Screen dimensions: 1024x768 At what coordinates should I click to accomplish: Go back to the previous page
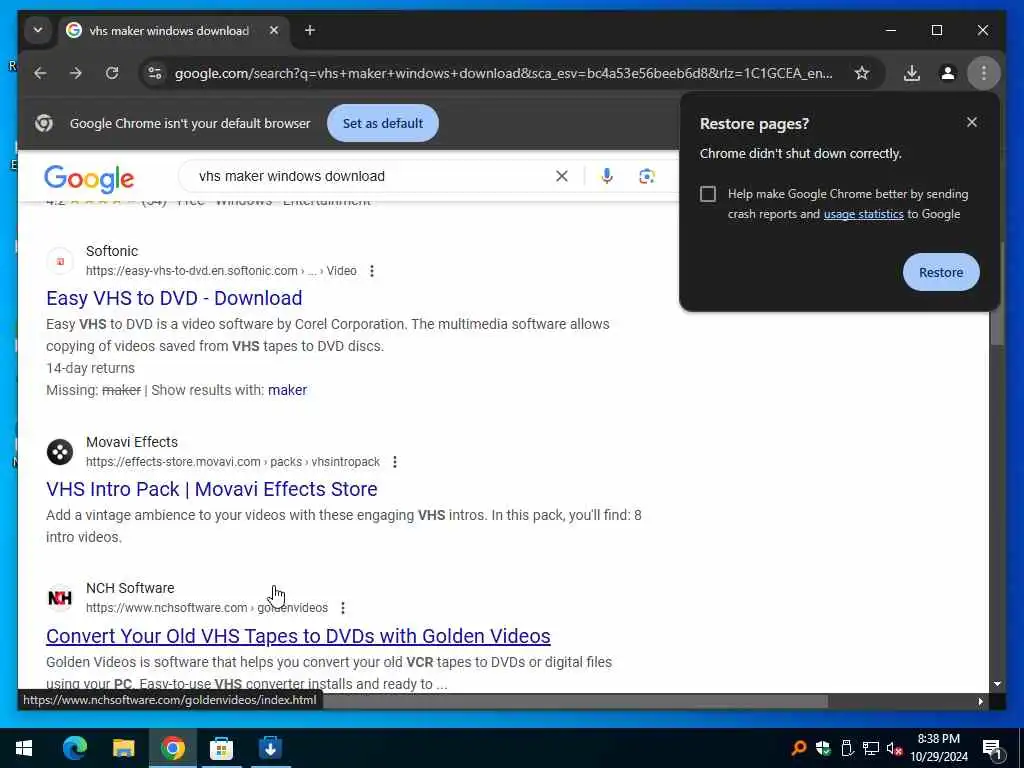point(40,73)
